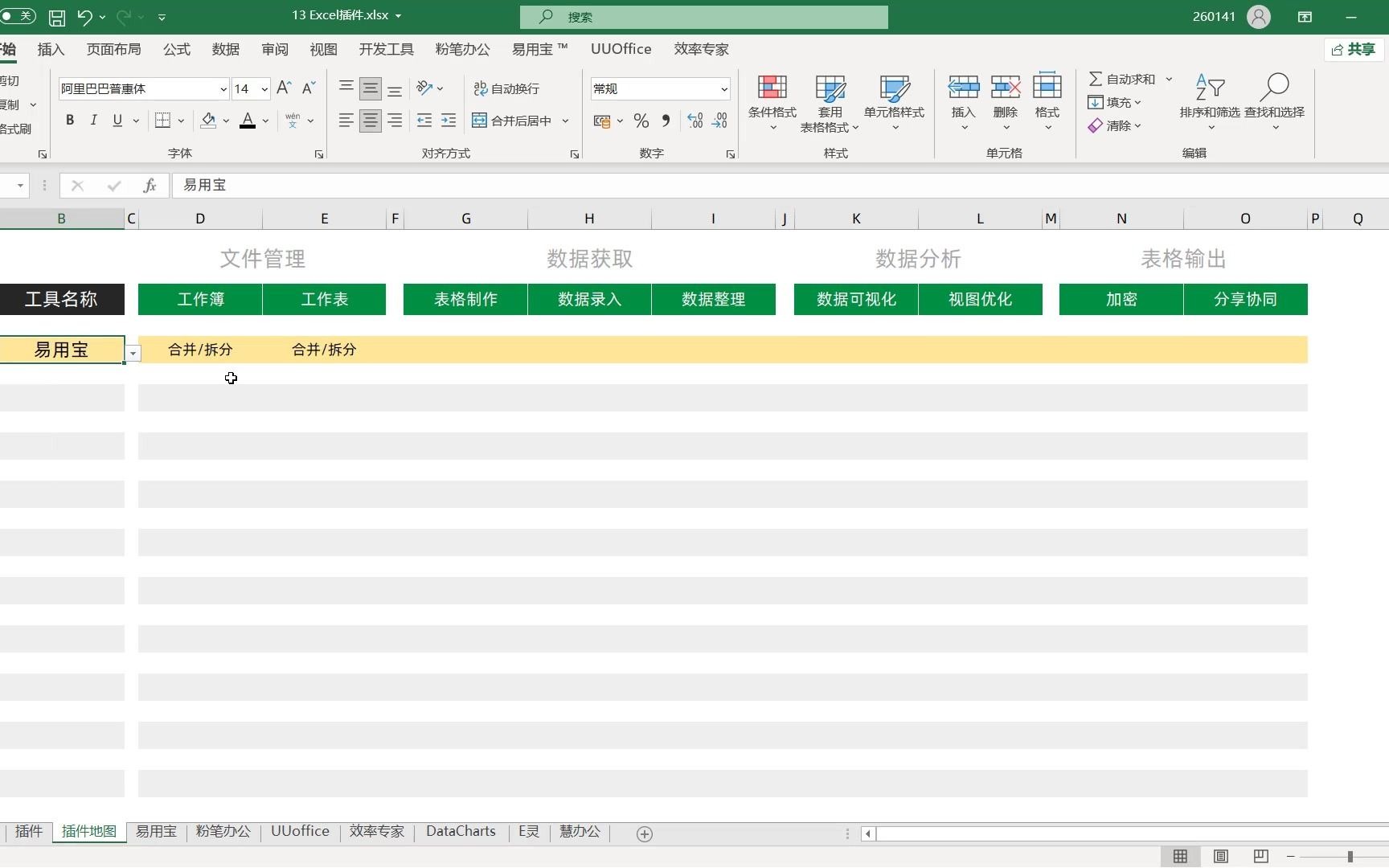Apply fill color with the paint bucket
This screenshot has height=868, width=1389.
[x=208, y=121]
